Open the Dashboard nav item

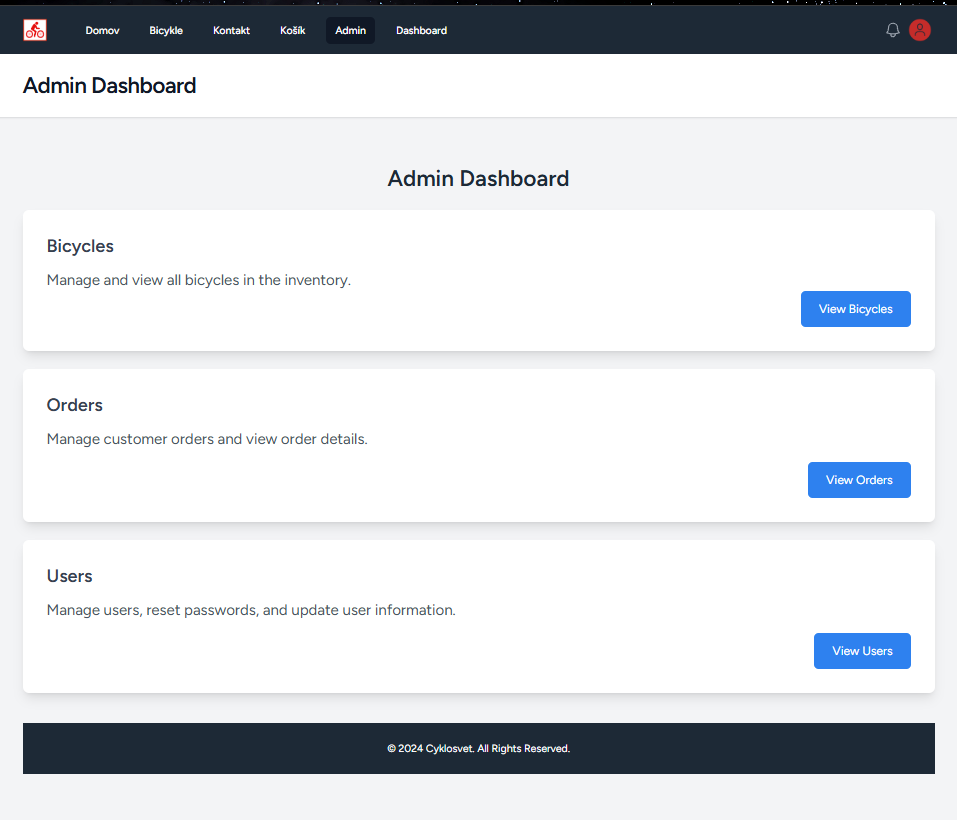pyautogui.click(x=421, y=31)
